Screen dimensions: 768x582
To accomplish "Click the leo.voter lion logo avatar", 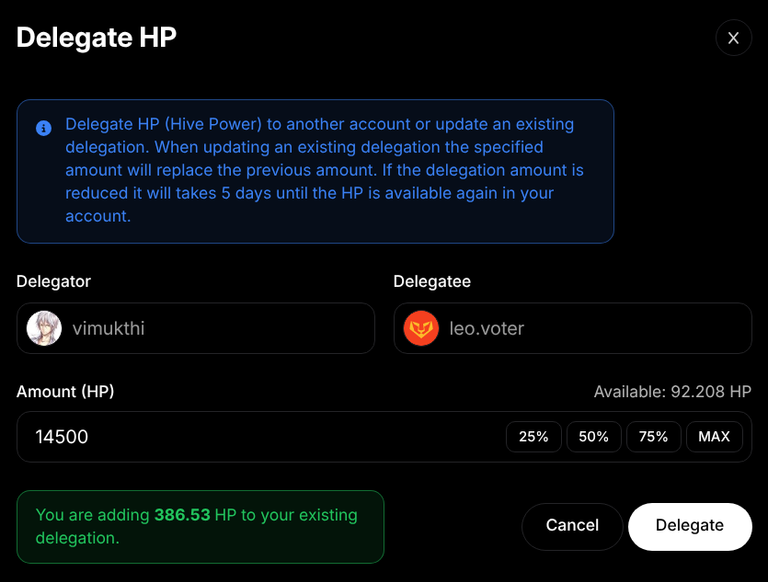I will pyautogui.click(x=421, y=328).
